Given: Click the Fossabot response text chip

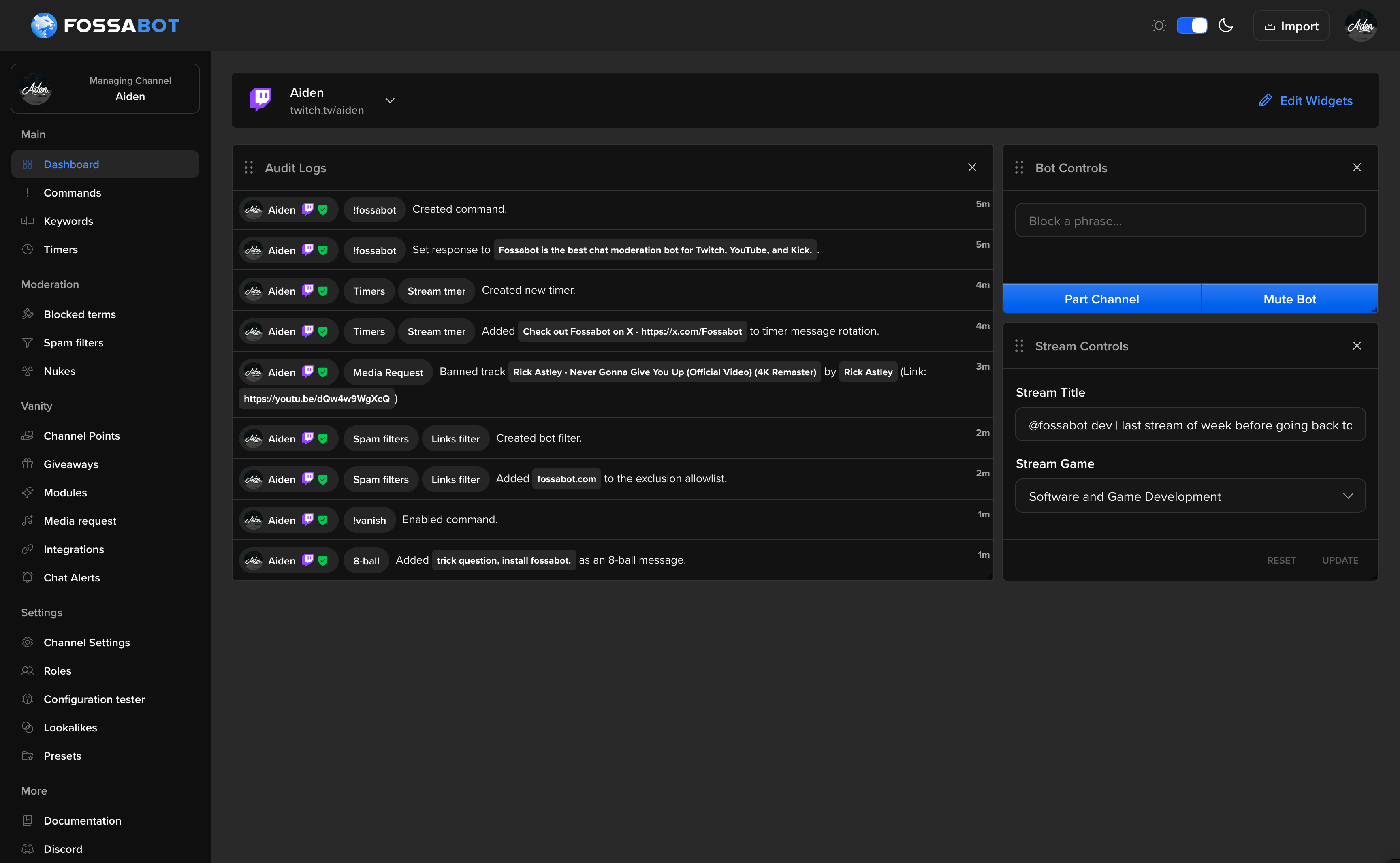Looking at the screenshot, I should 655,250.
